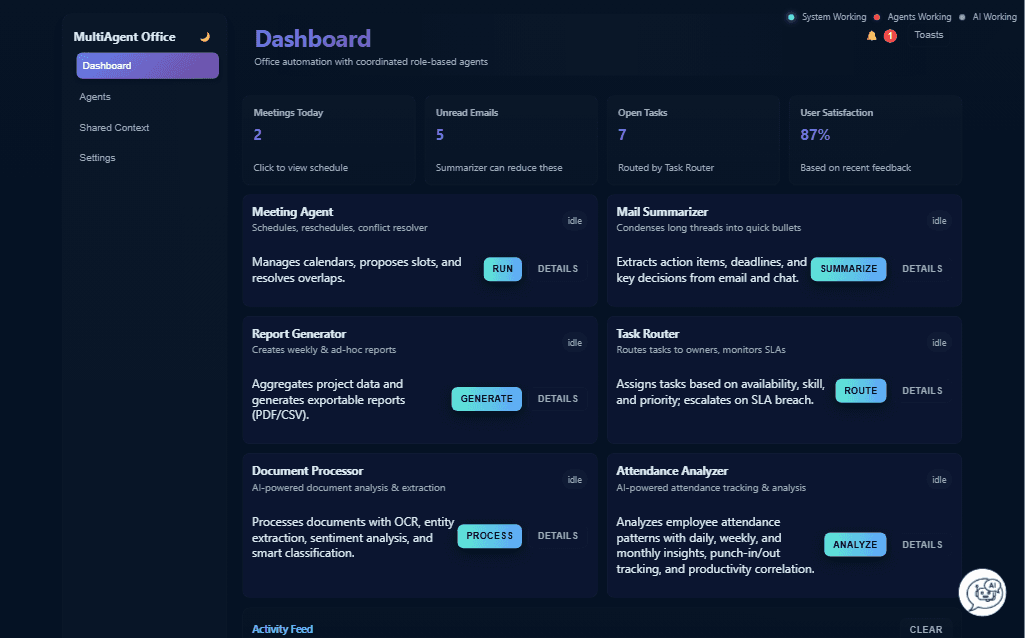Click the Report Generator card title

[x=299, y=334]
